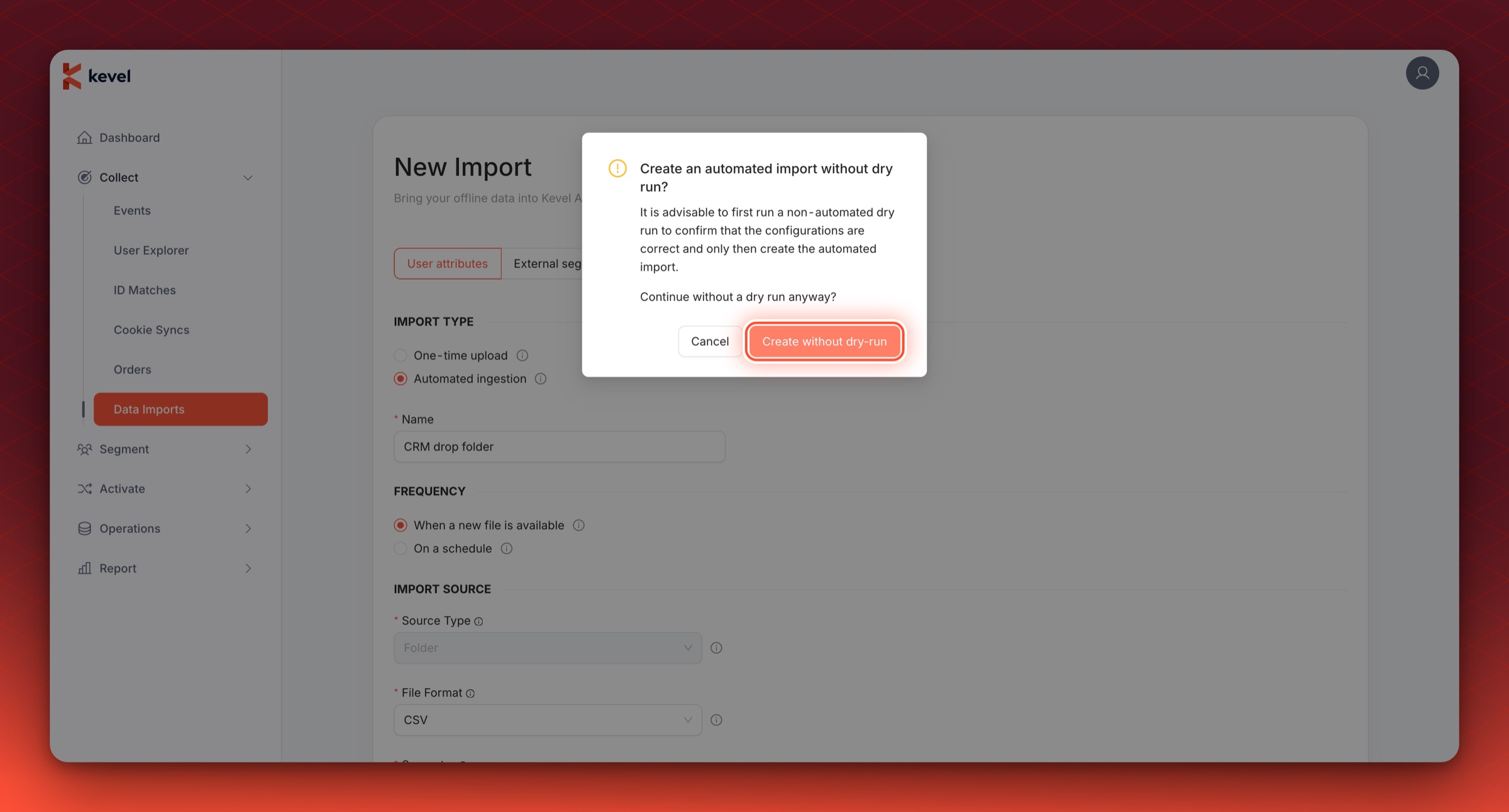Choose When a new file is available
This screenshot has height=812, width=1509.
coord(401,525)
